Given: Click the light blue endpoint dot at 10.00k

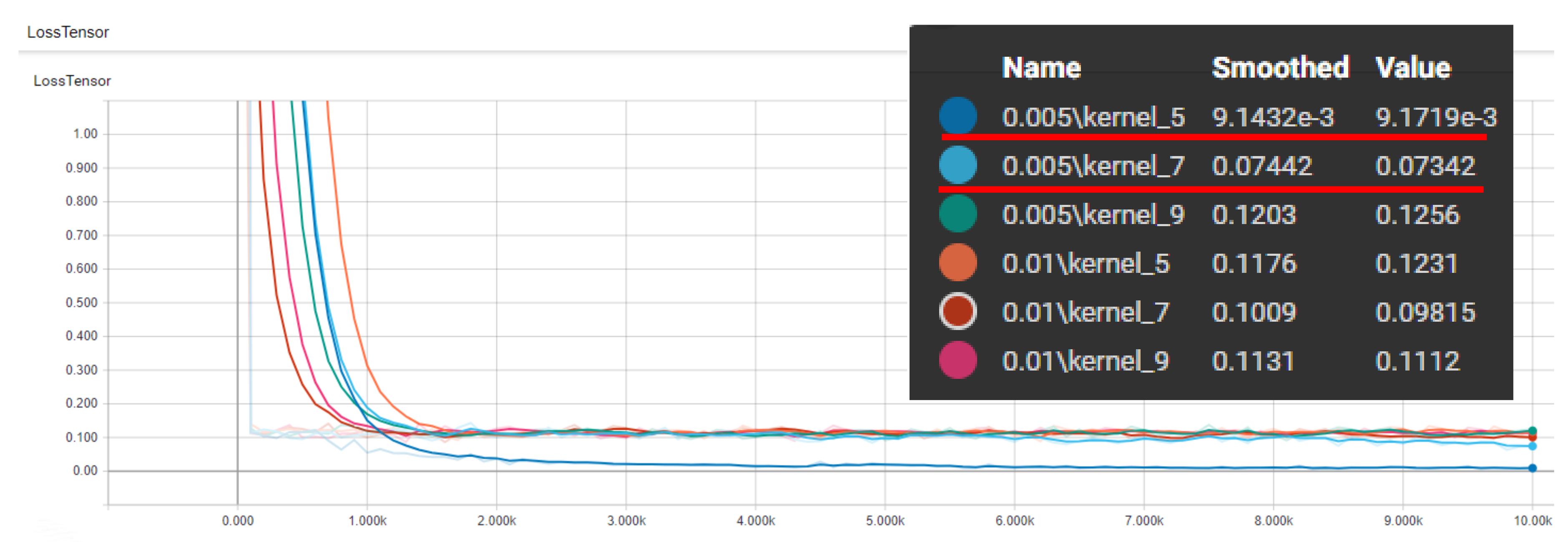Looking at the screenshot, I should click(x=1532, y=446).
